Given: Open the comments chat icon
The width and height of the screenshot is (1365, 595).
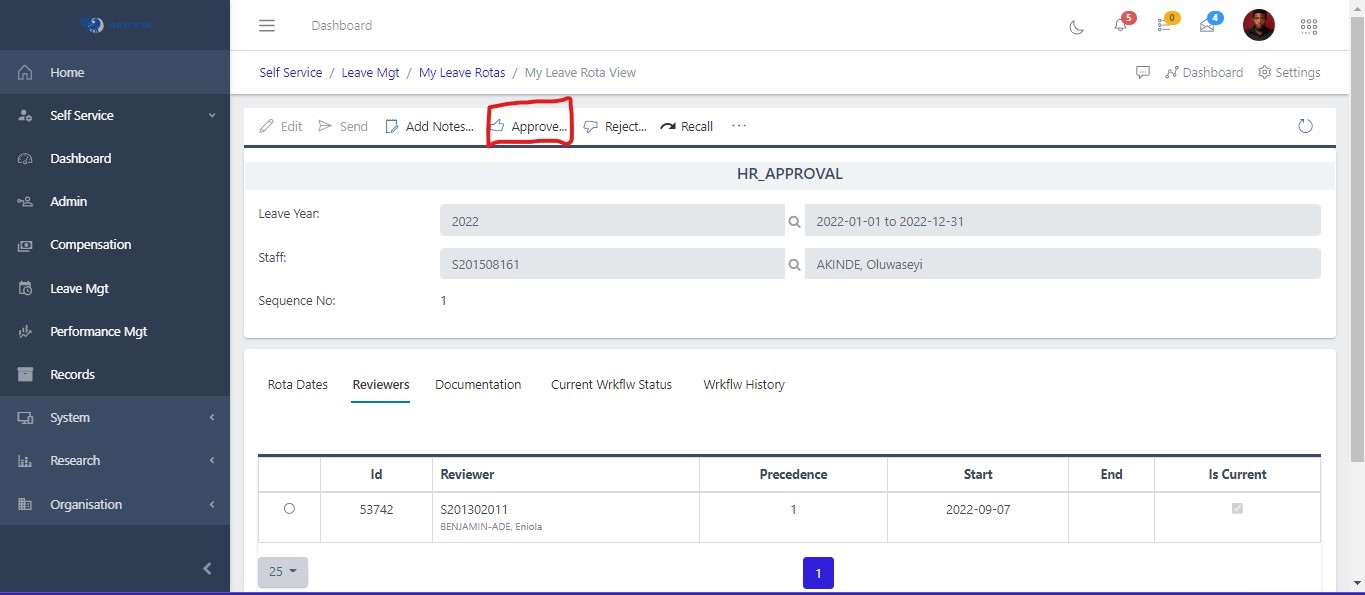Looking at the screenshot, I should click(x=1142, y=73).
